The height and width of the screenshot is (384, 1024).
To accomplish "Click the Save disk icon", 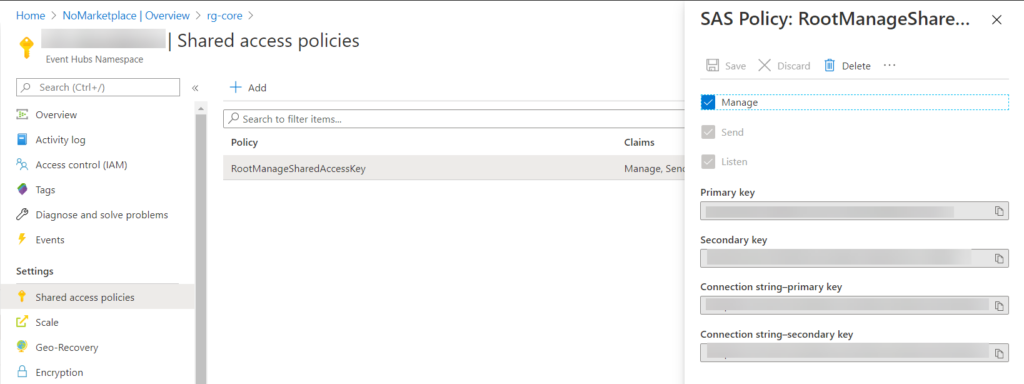I will (x=712, y=65).
